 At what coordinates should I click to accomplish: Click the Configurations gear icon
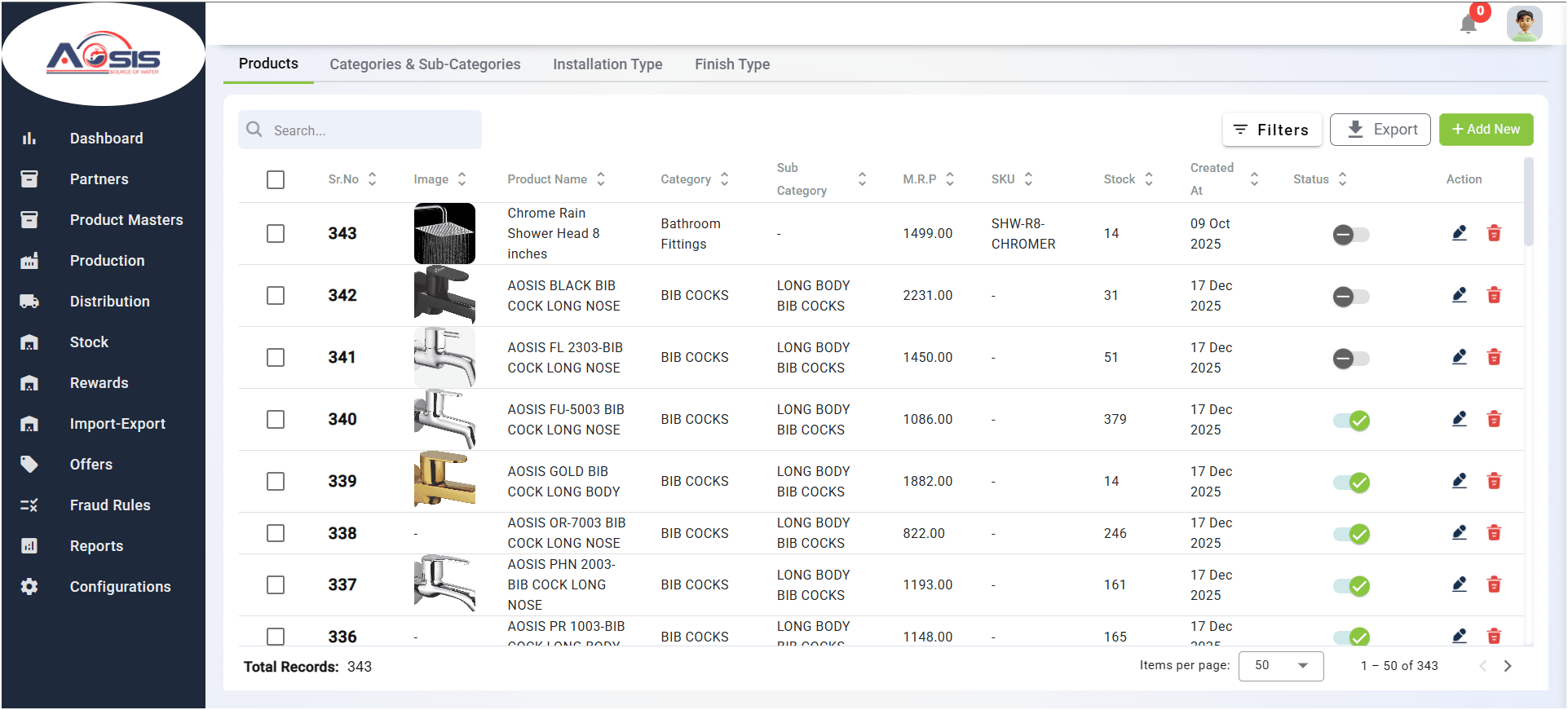point(29,587)
